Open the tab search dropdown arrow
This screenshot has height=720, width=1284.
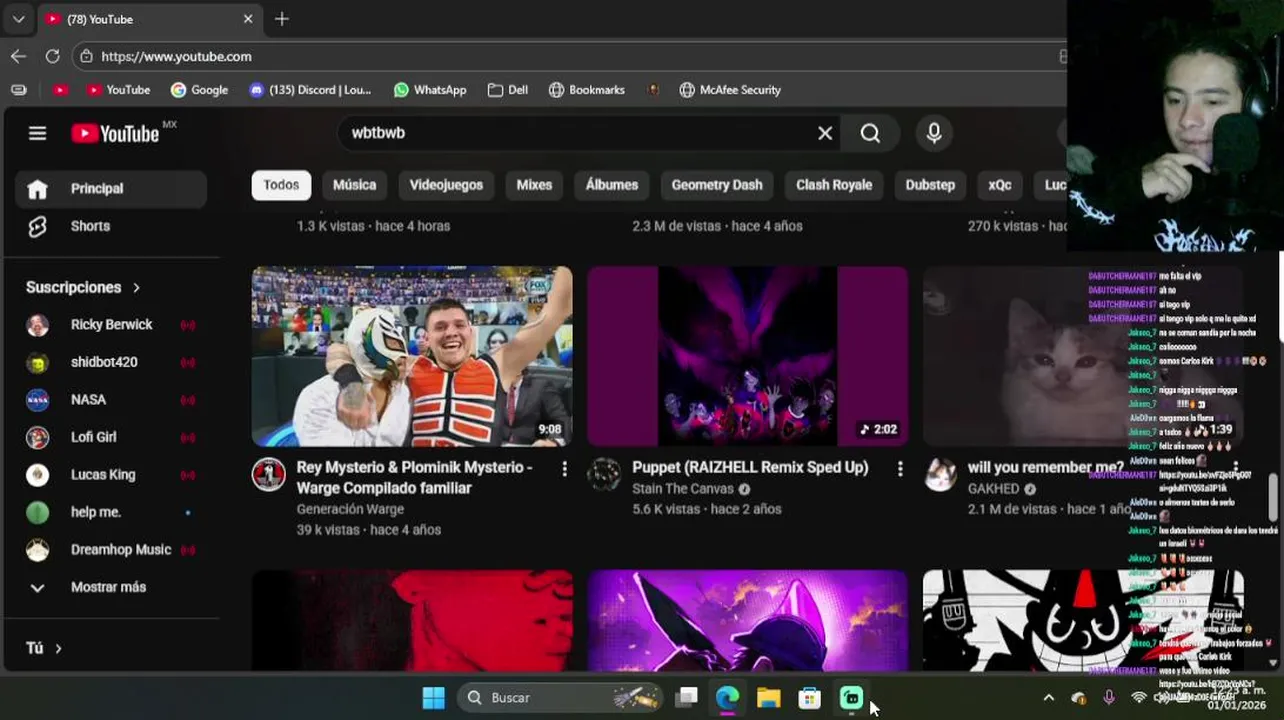pos(18,19)
